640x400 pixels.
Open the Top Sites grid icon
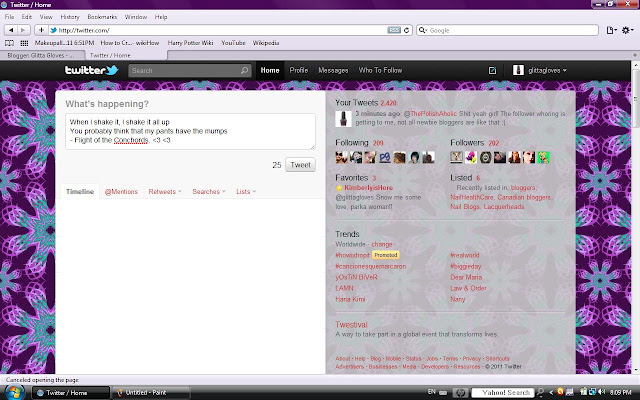coord(24,43)
